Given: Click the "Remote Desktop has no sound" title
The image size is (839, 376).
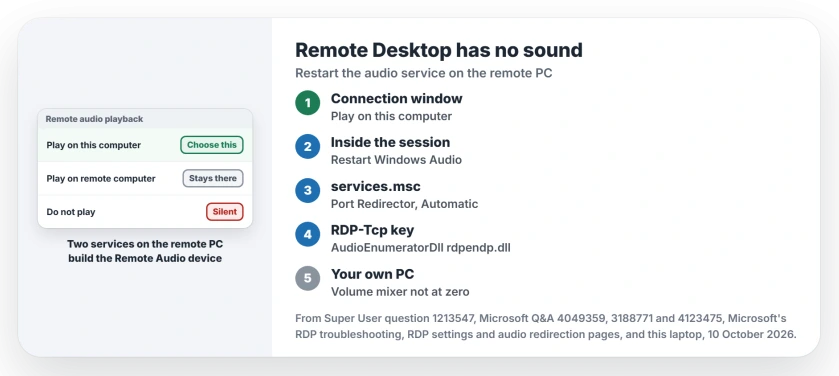Looking at the screenshot, I should click(439, 50).
